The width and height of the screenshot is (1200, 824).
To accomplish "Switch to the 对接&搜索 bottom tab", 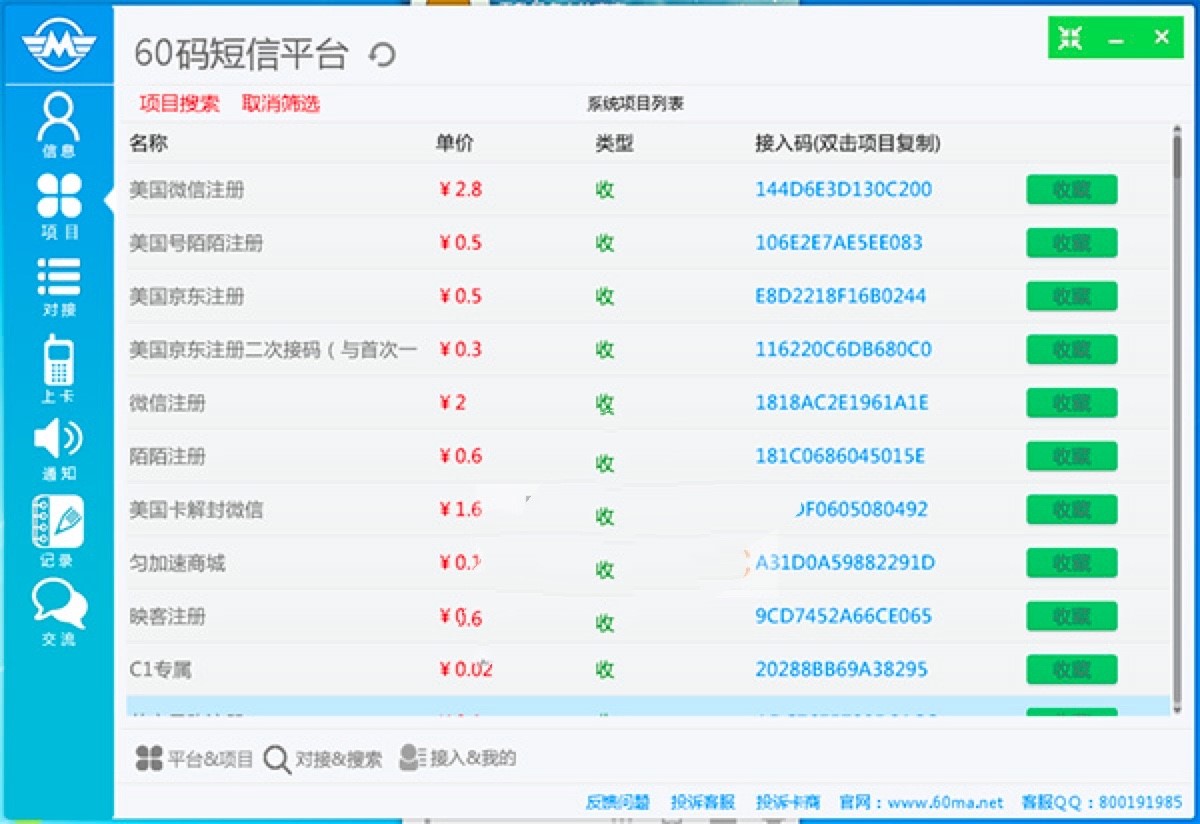I will pyautogui.click(x=323, y=759).
